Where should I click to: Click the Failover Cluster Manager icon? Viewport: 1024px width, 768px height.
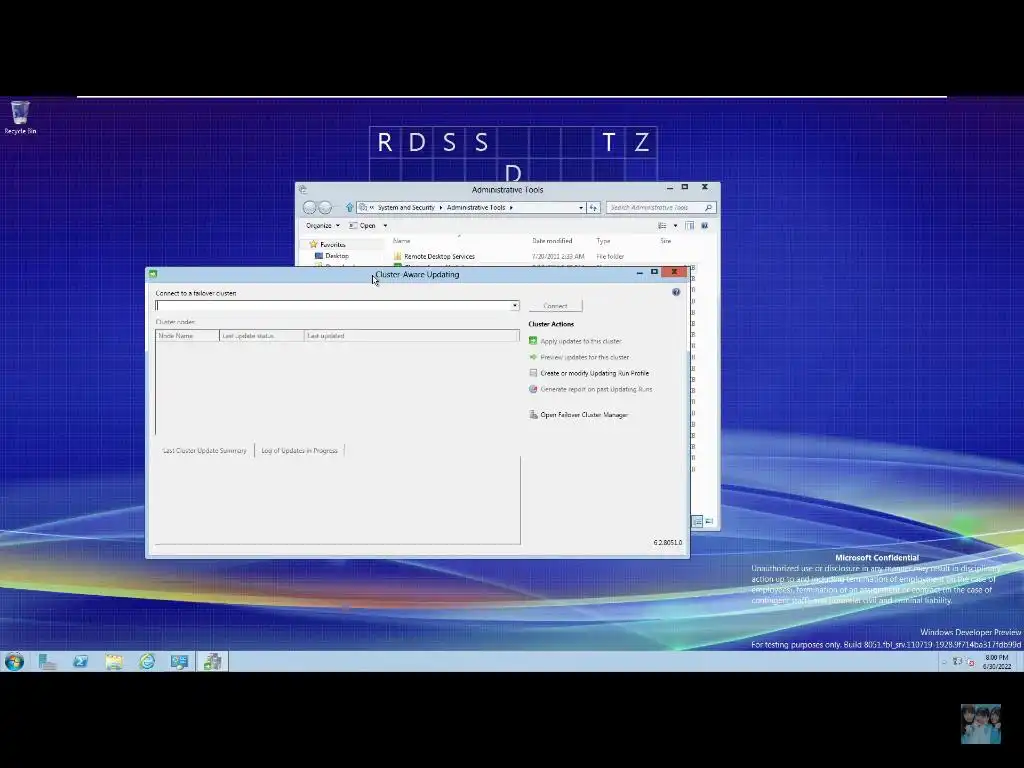point(533,414)
